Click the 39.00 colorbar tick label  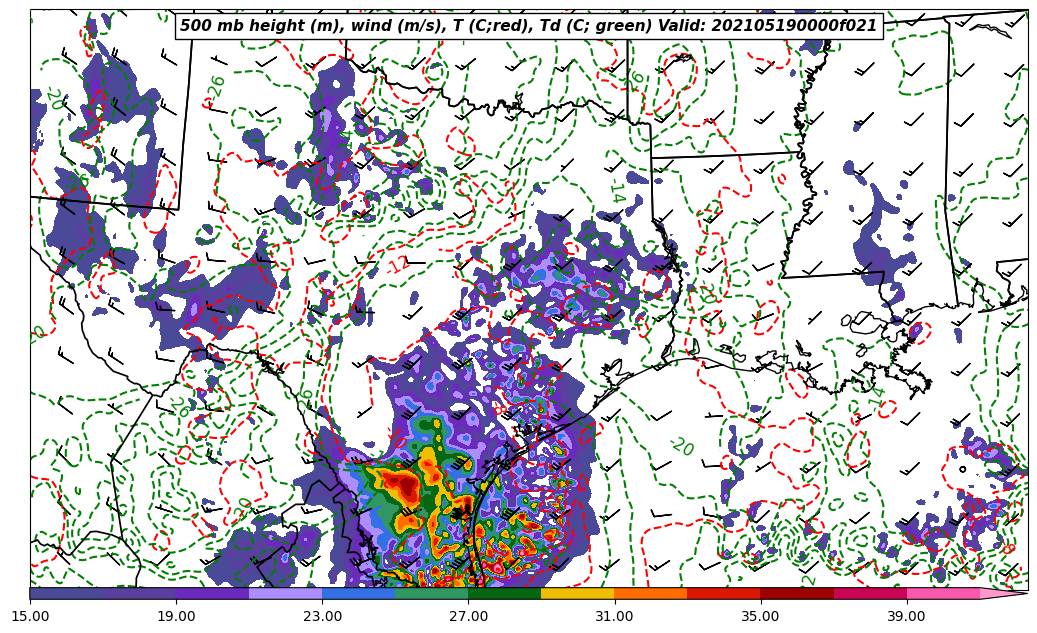906,616
